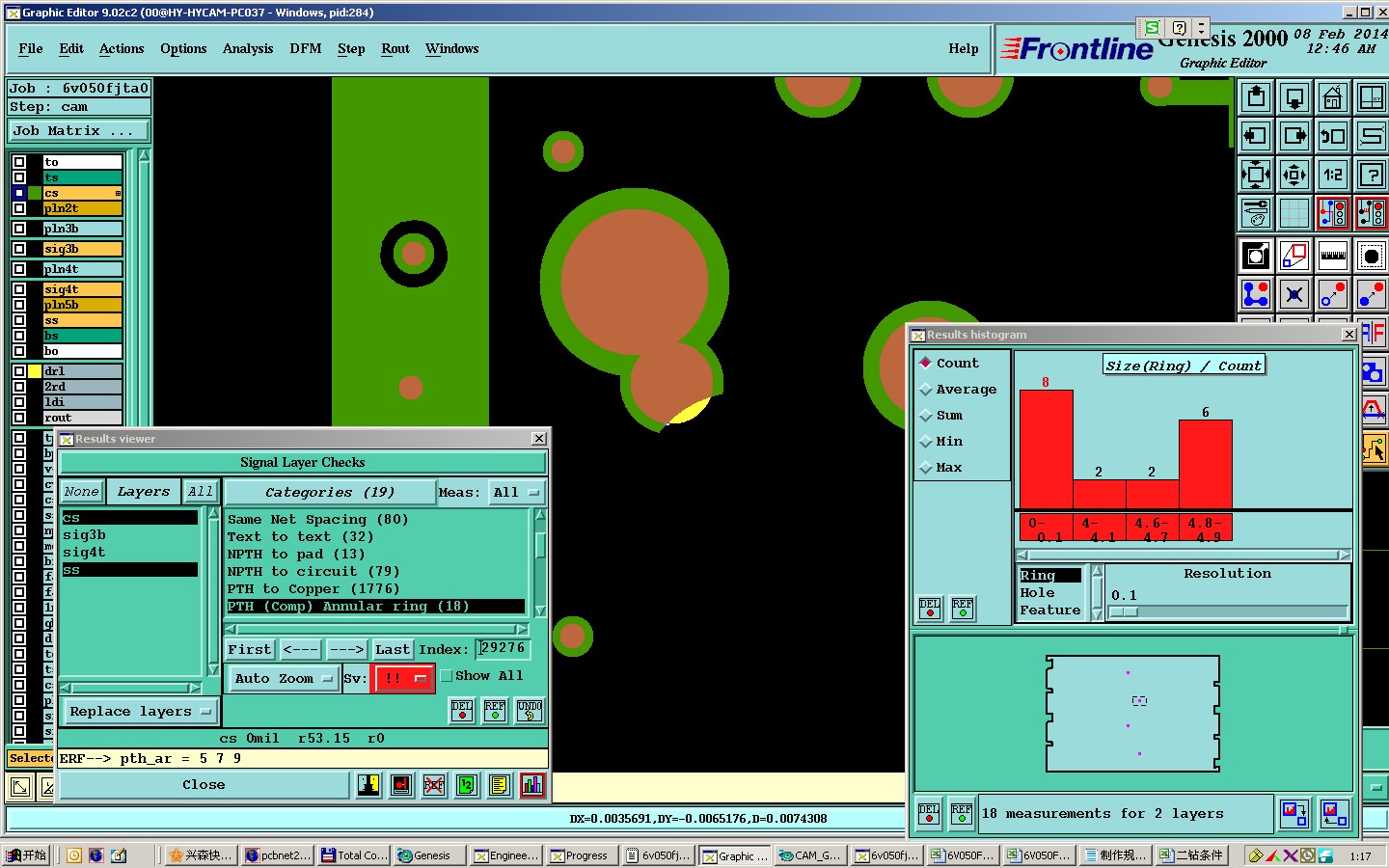Click the DEL icon in Results histogram
Screen dimensions: 1389x868
click(929, 609)
